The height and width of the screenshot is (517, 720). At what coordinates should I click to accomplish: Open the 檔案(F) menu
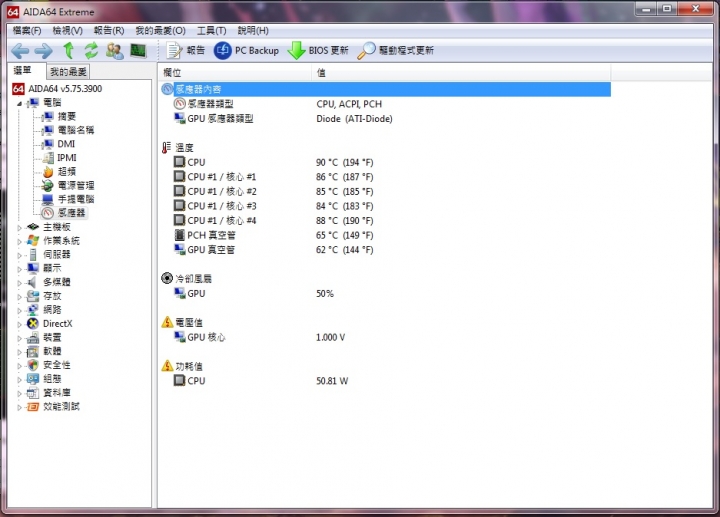click(27, 31)
